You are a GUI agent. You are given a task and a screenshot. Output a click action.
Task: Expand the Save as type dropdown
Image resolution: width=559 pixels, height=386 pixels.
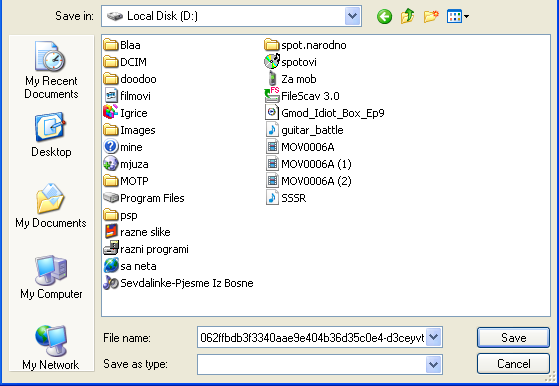coord(434,364)
